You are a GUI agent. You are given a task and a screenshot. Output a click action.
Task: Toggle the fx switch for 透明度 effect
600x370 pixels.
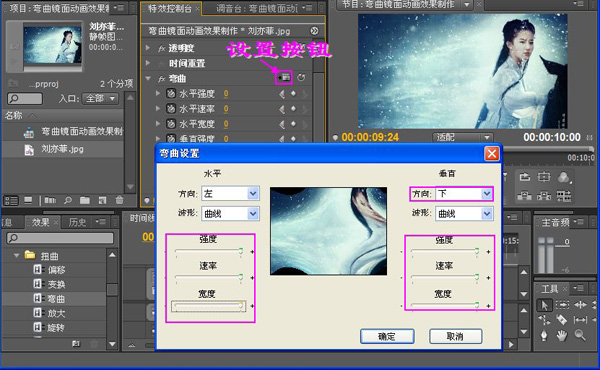coord(162,48)
